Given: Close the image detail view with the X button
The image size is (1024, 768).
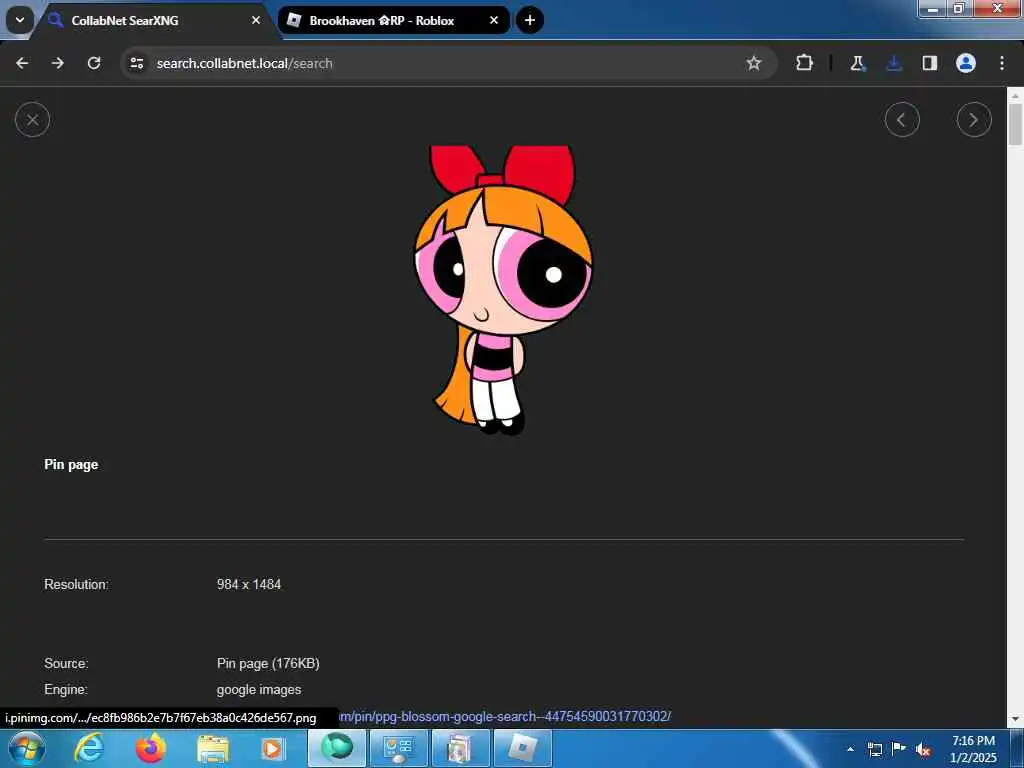Looking at the screenshot, I should [x=33, y=120].
